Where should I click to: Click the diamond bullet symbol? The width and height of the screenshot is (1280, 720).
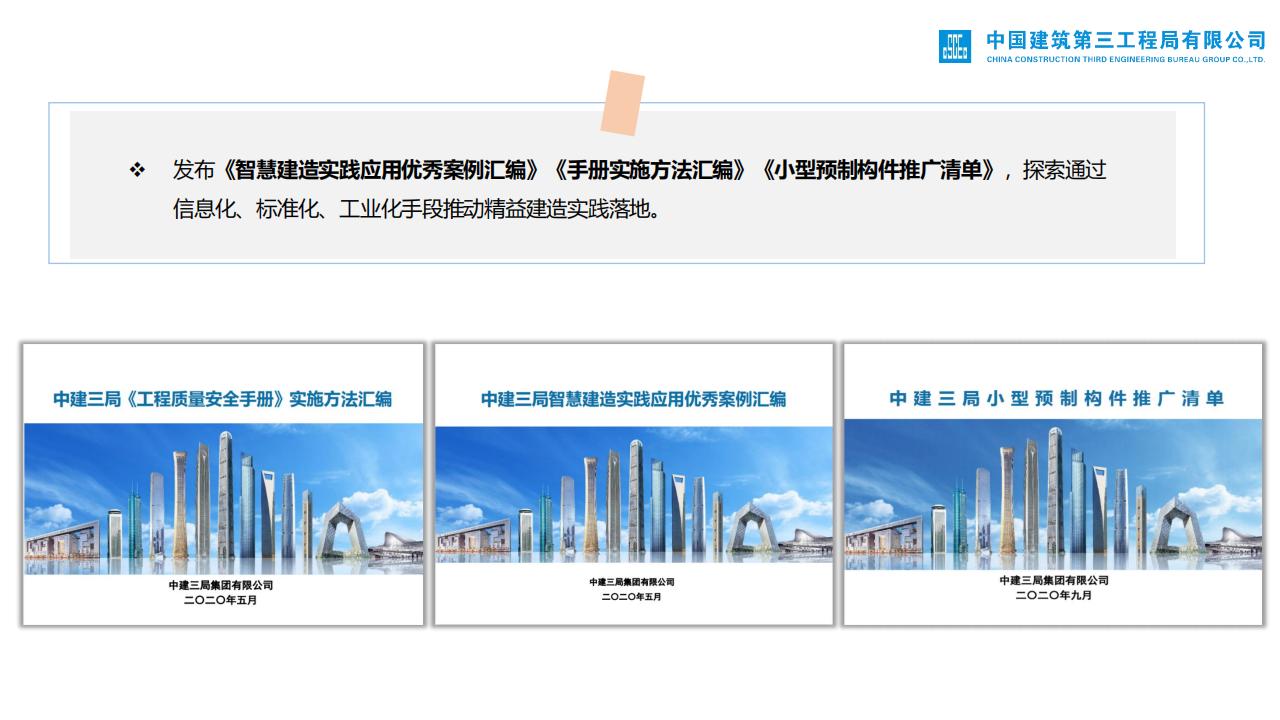(138, 170)
